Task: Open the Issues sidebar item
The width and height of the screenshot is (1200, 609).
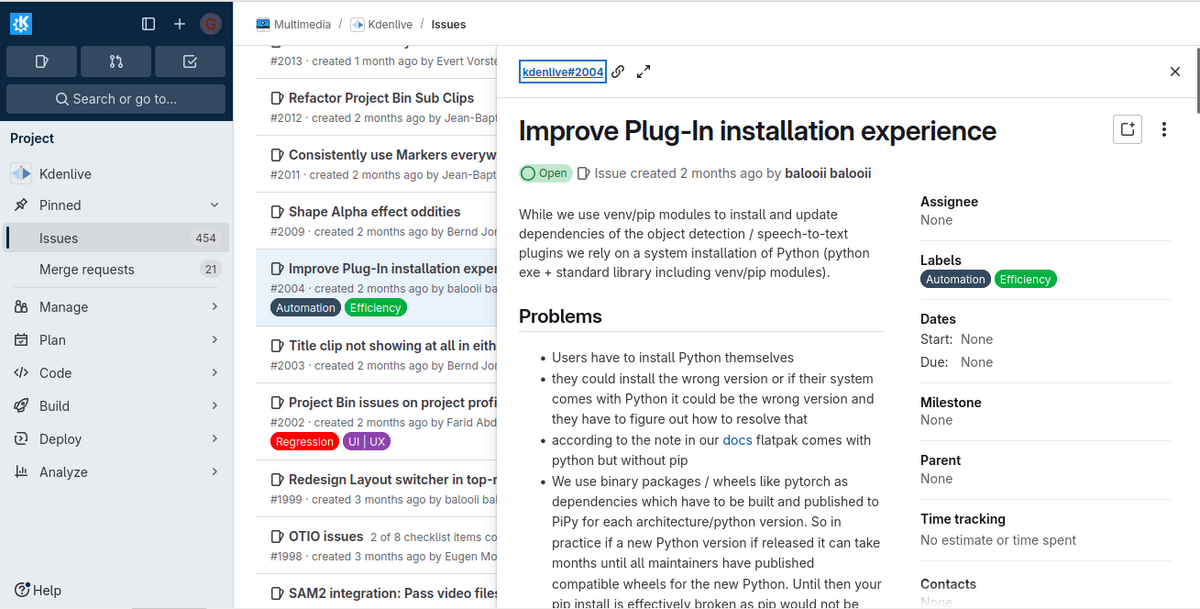Action: coord(59,238)
